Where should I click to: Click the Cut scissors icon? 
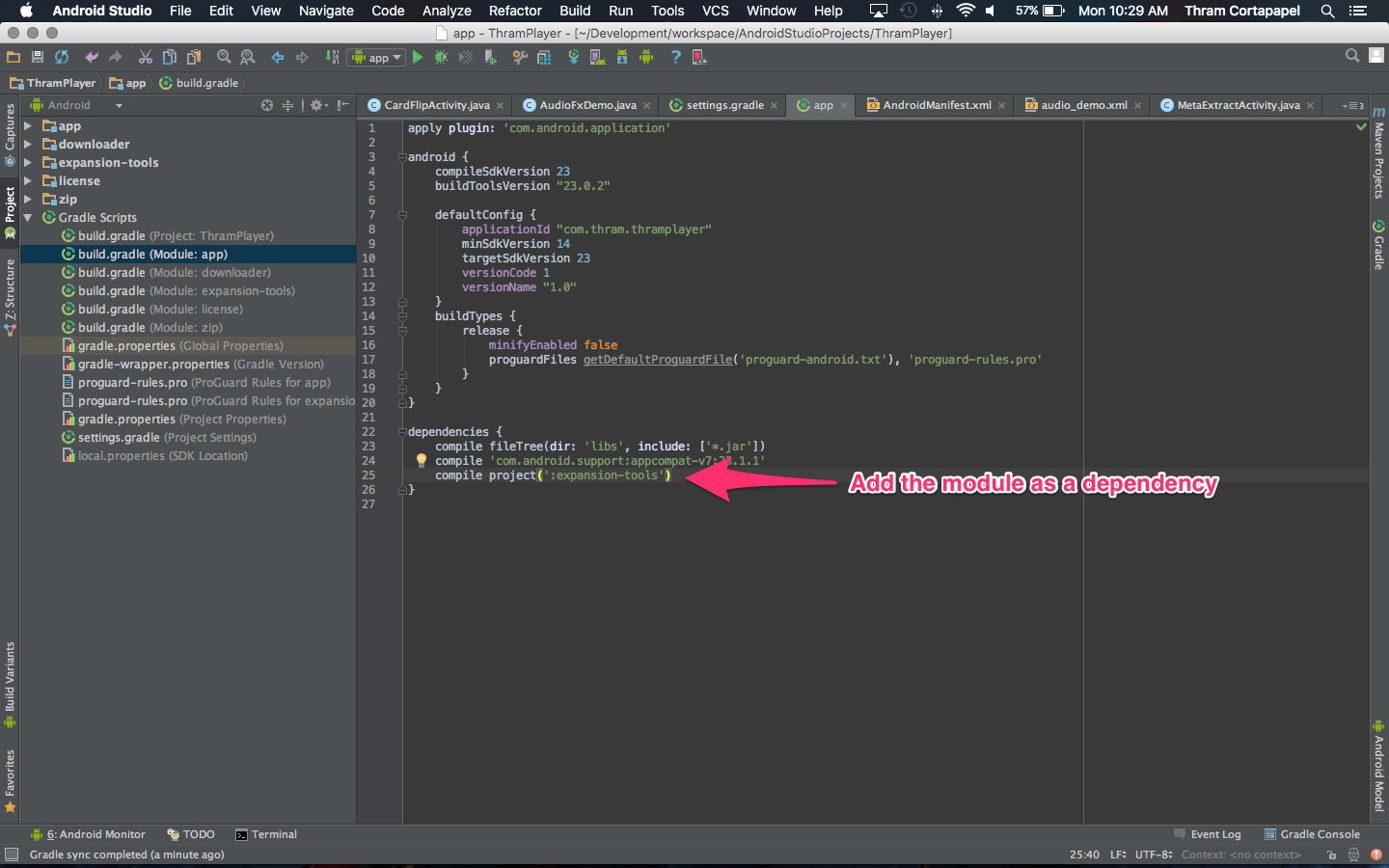click(x=146, y=57)
